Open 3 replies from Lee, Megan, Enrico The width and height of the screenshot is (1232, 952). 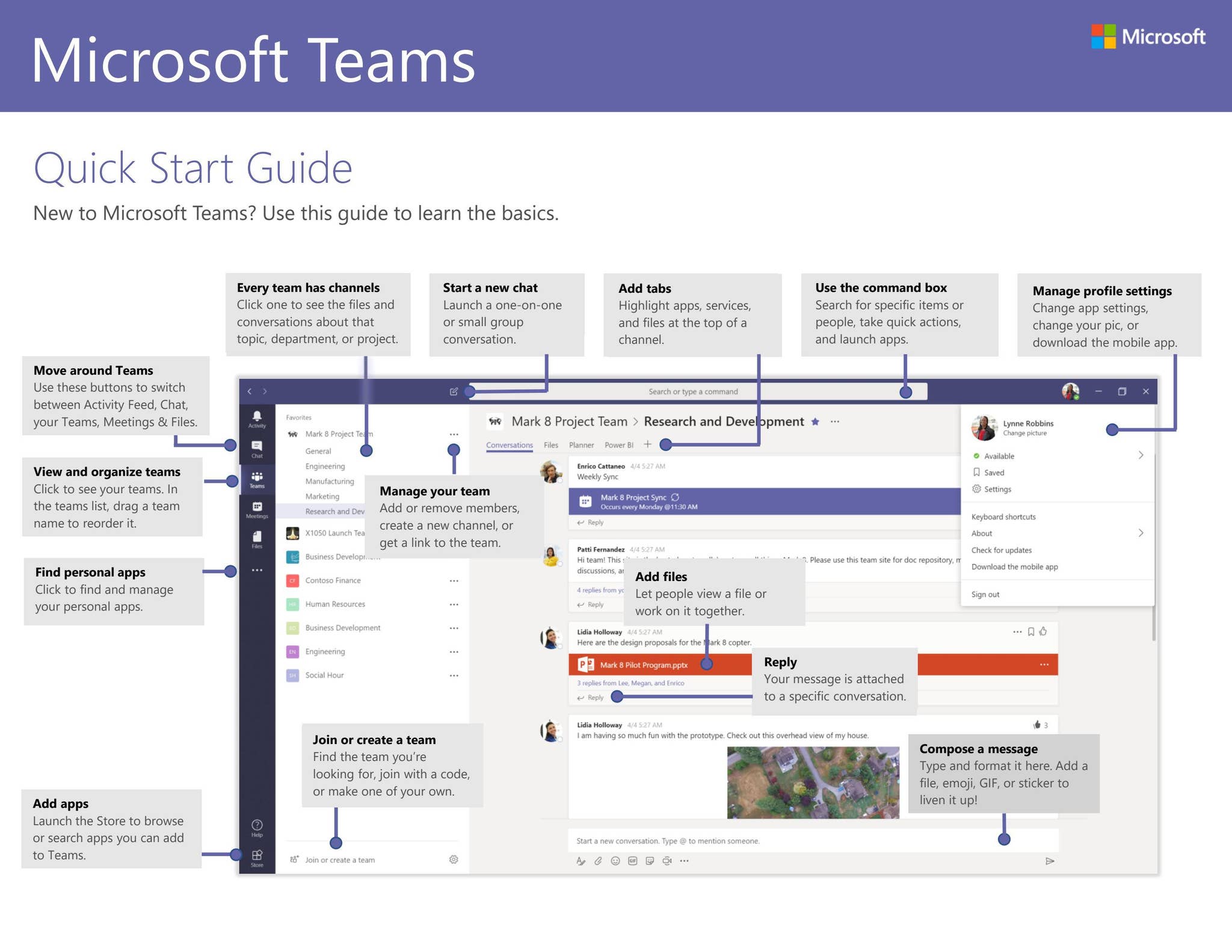point(630,683)
